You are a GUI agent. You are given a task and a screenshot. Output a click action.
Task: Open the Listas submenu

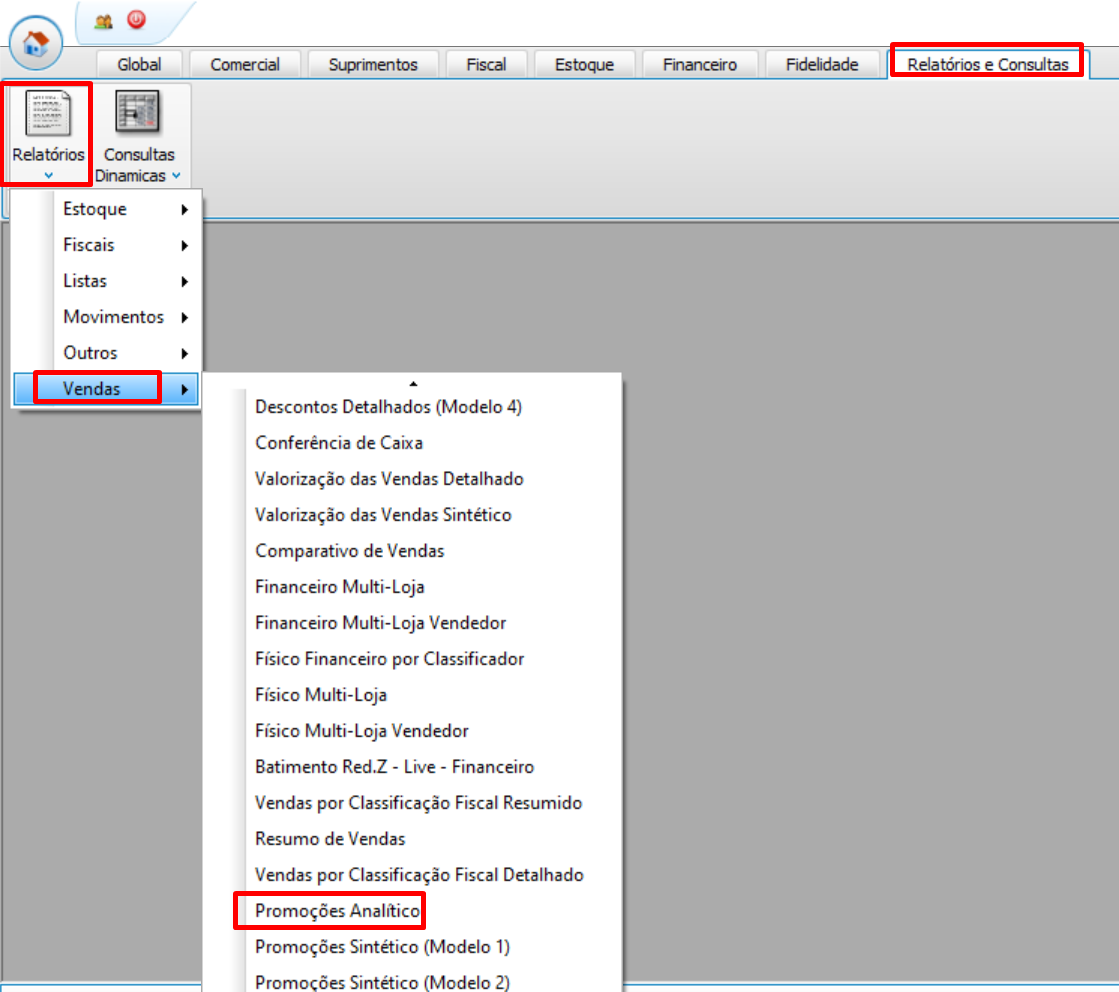107,281
